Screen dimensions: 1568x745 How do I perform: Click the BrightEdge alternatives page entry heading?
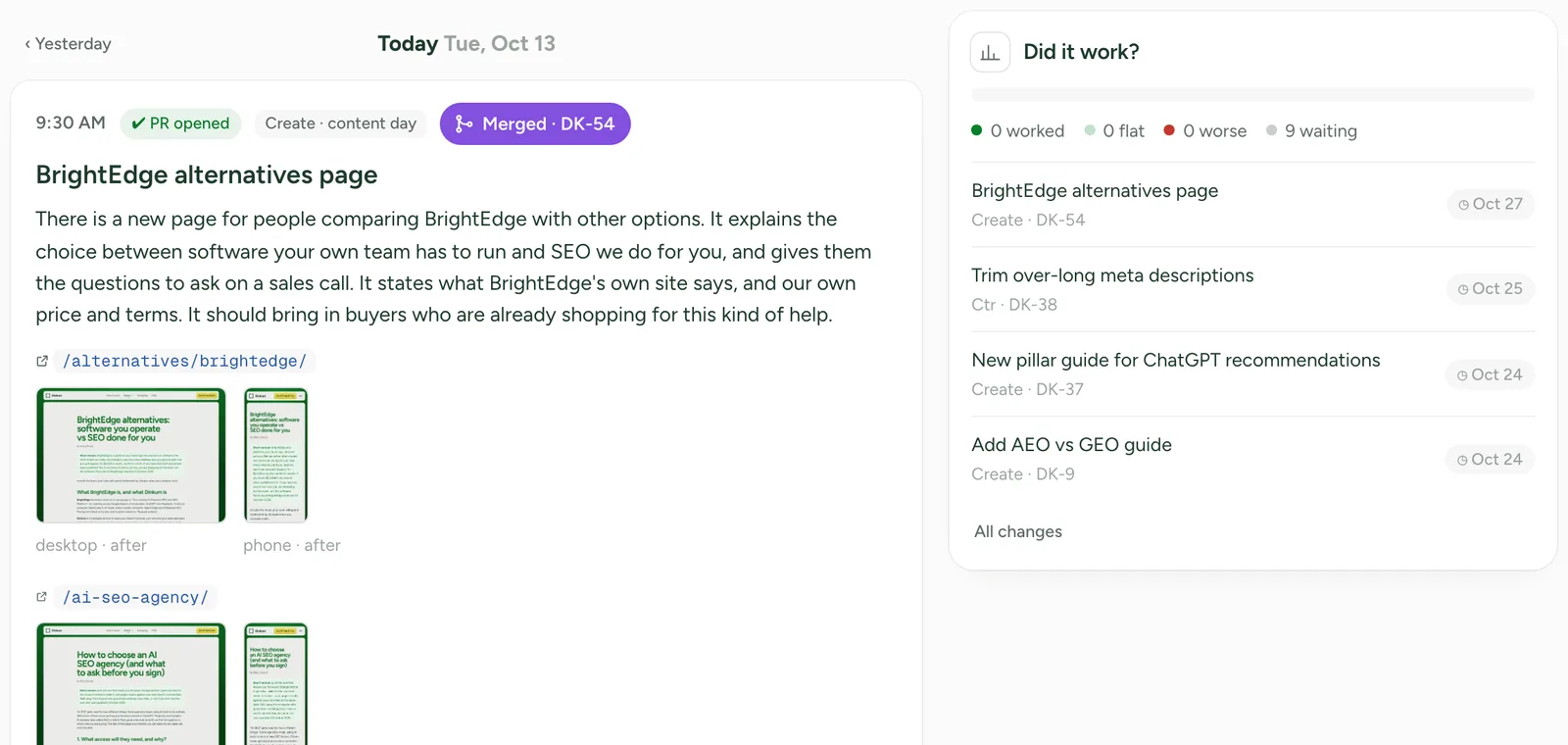pos(207,174)
